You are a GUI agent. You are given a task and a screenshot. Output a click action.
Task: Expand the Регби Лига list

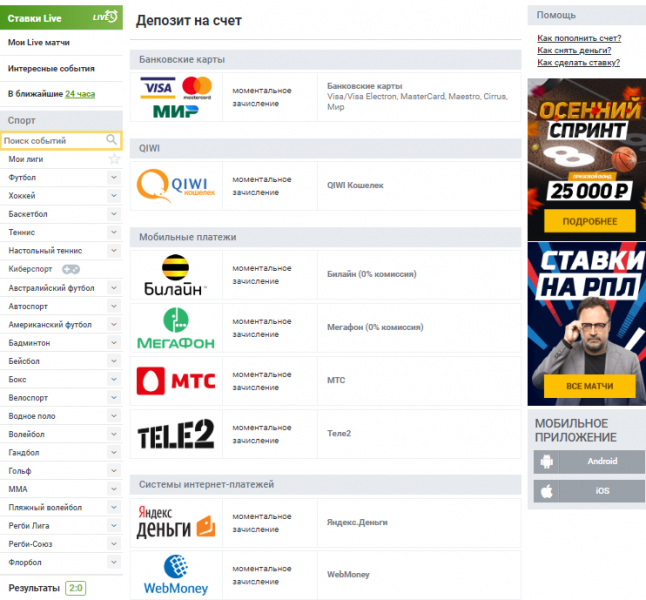pos(114,525)
